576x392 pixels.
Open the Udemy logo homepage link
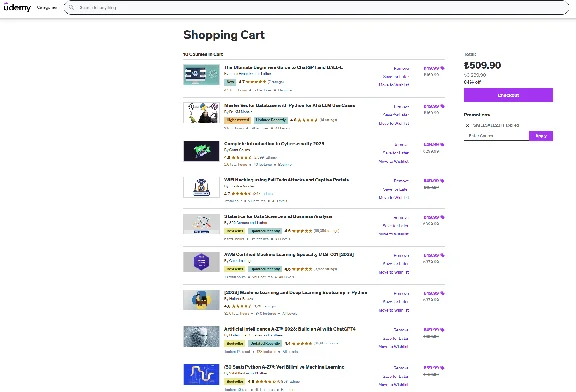17,7
